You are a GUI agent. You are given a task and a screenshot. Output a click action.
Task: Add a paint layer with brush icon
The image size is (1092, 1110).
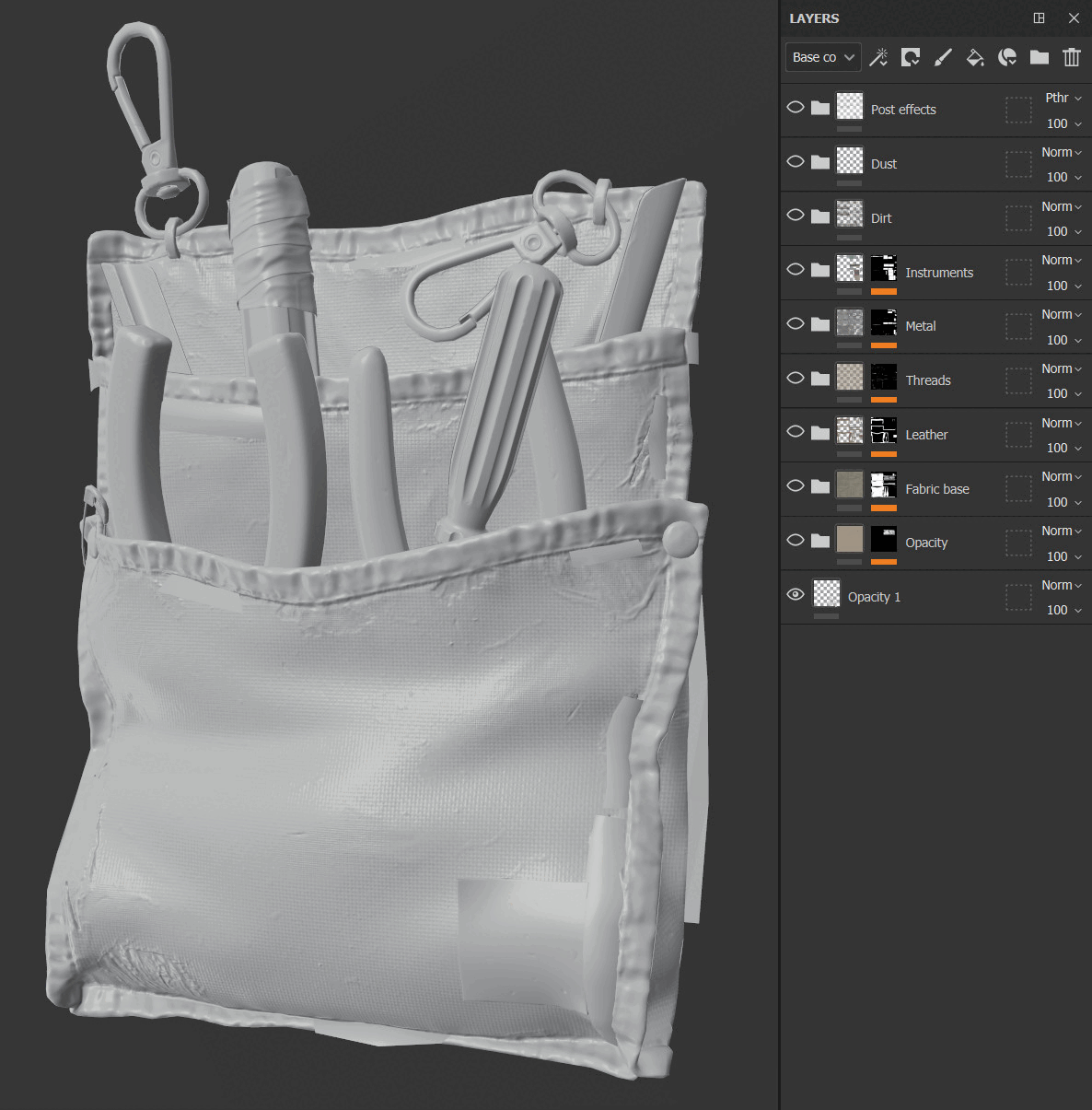coord(943,57)
